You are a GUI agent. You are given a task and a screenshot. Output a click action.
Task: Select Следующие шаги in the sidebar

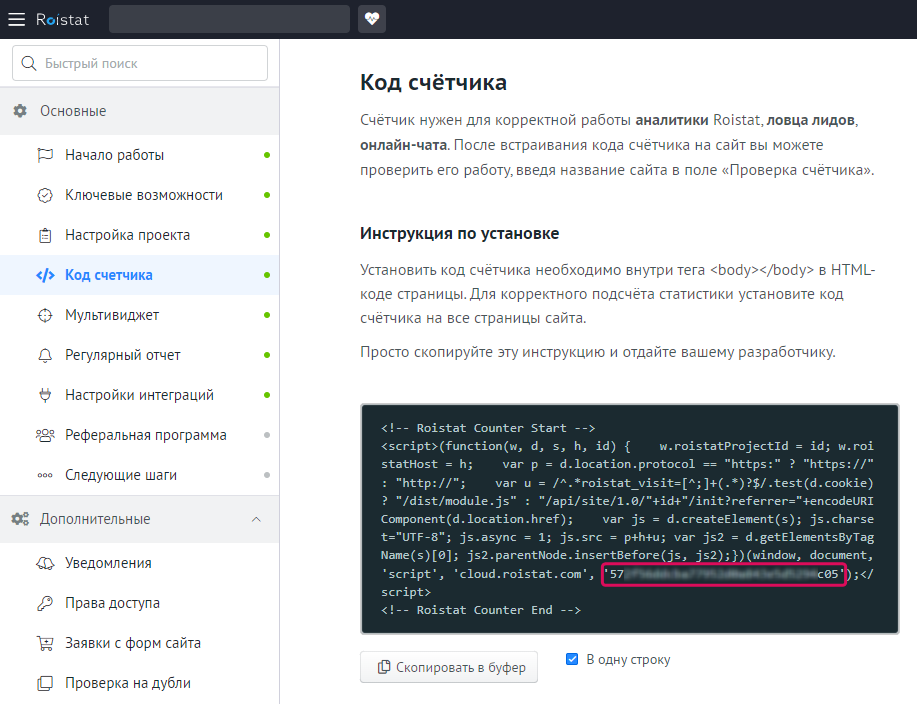coord(120,475)
